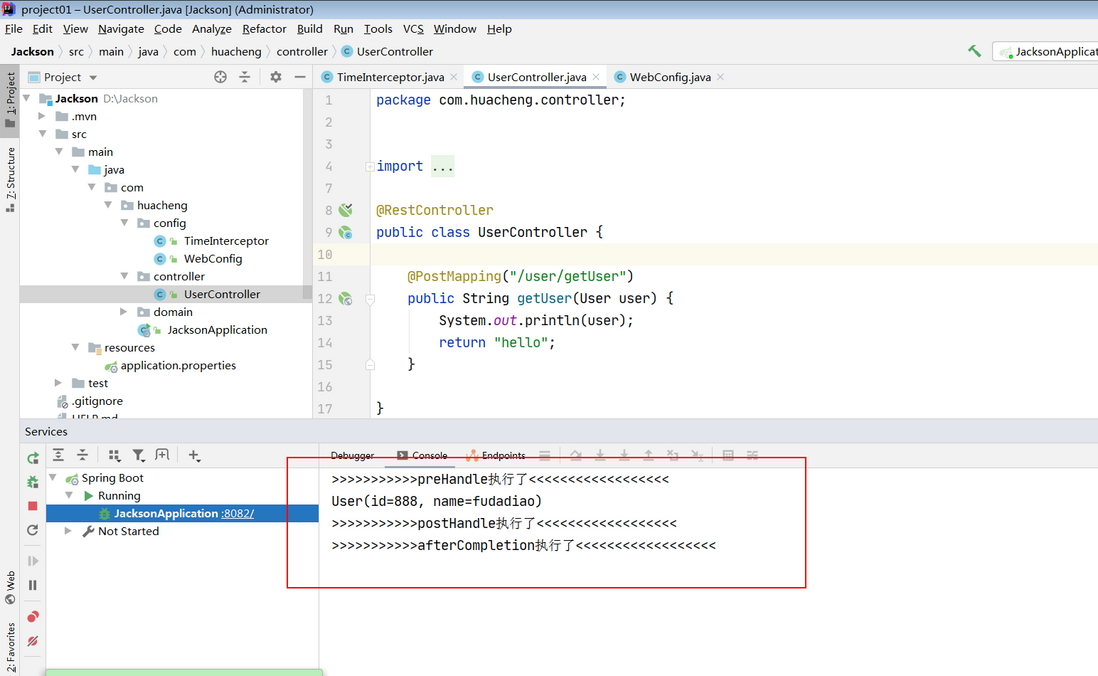This screenshot has height=676, width=1098.
Task: Close the TimeInterceptor.java tab
Action: (x=454, y=77)
